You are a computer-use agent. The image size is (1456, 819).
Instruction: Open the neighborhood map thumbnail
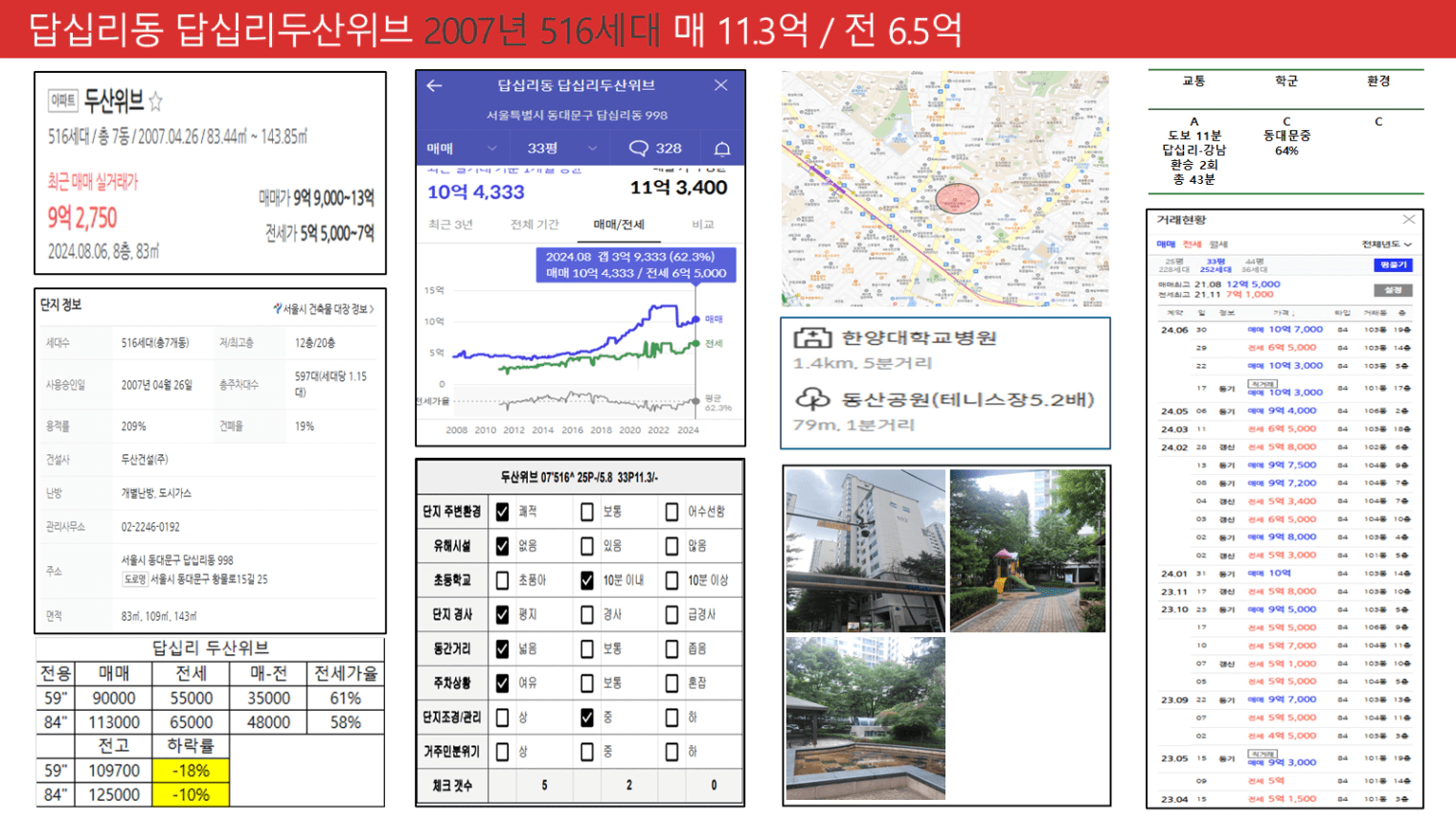[x=945, y=188]
